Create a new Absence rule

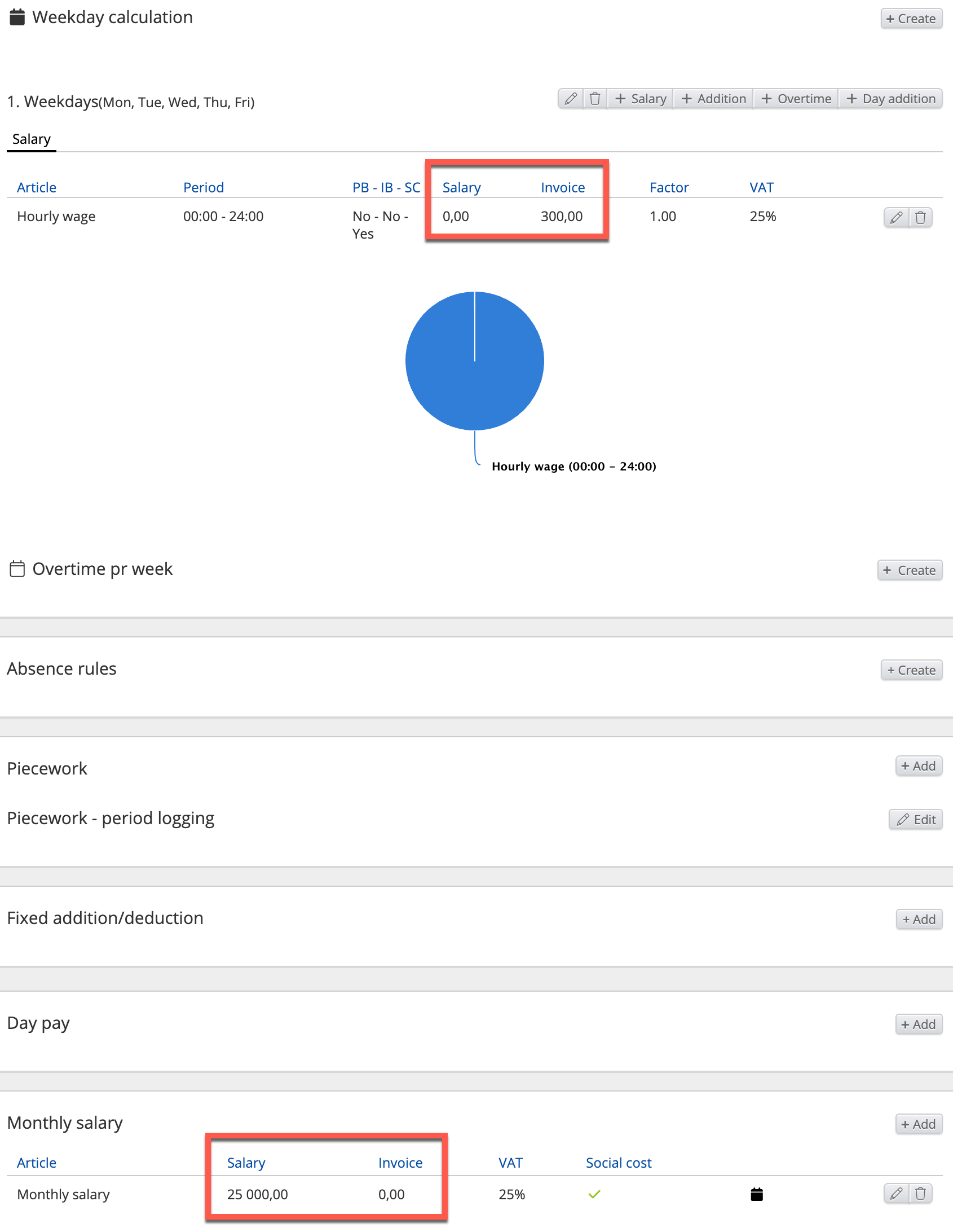point(911,670)
